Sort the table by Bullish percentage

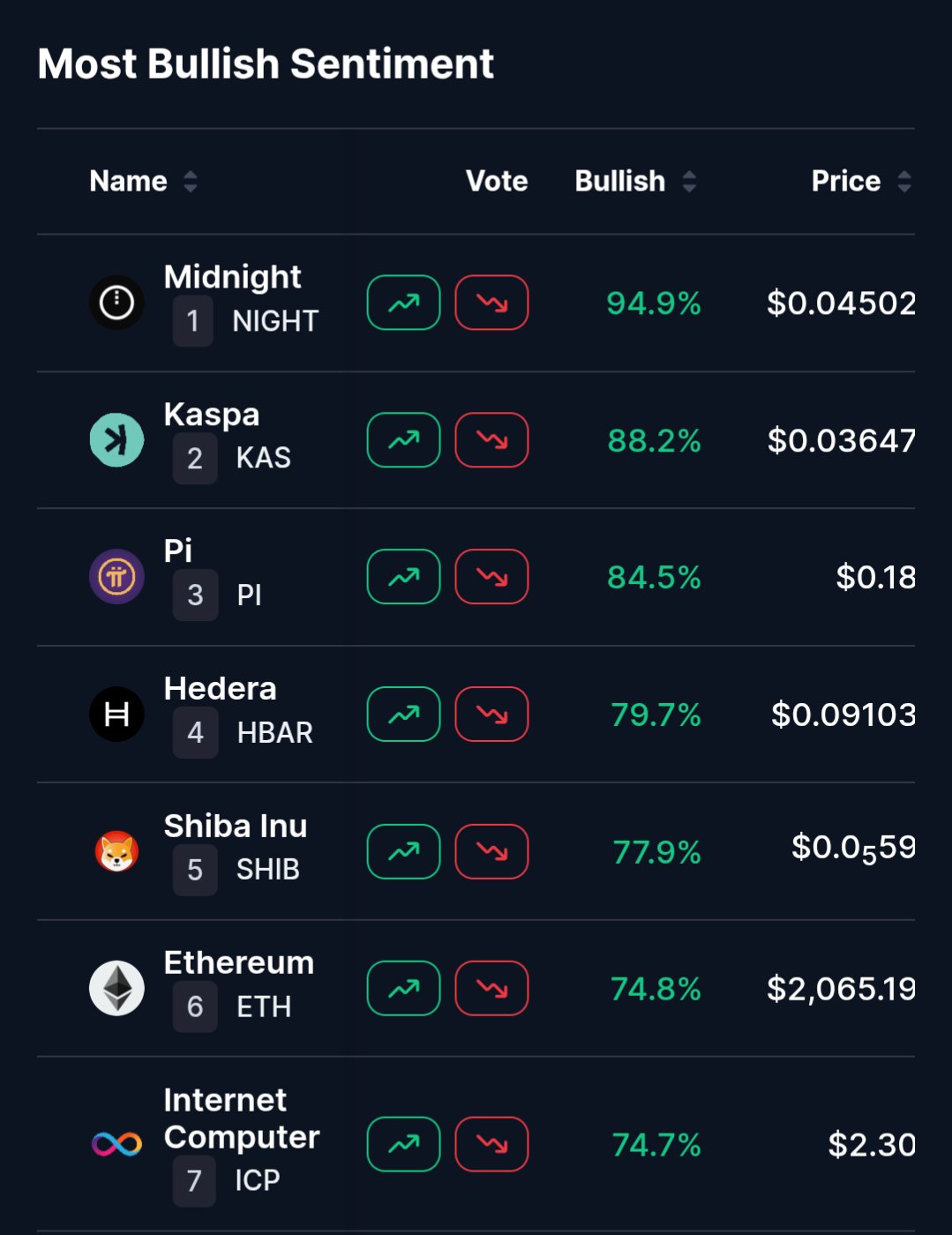[x=635, y=182]
